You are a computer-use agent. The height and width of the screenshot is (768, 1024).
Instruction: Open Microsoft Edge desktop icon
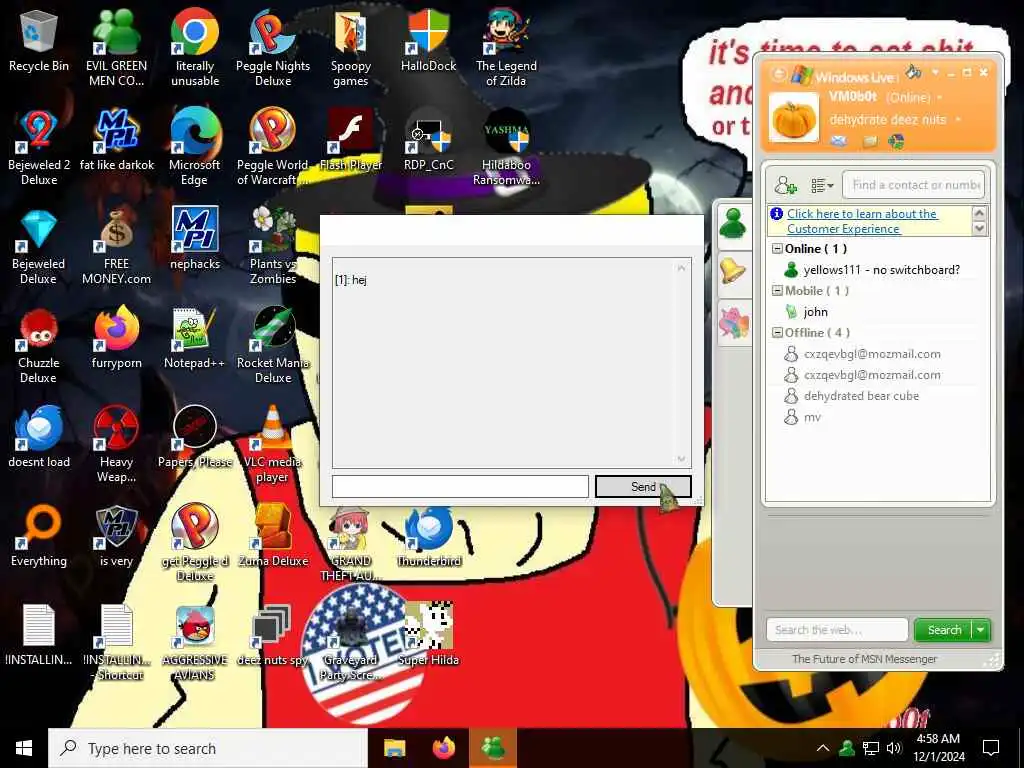click(195, 147)
